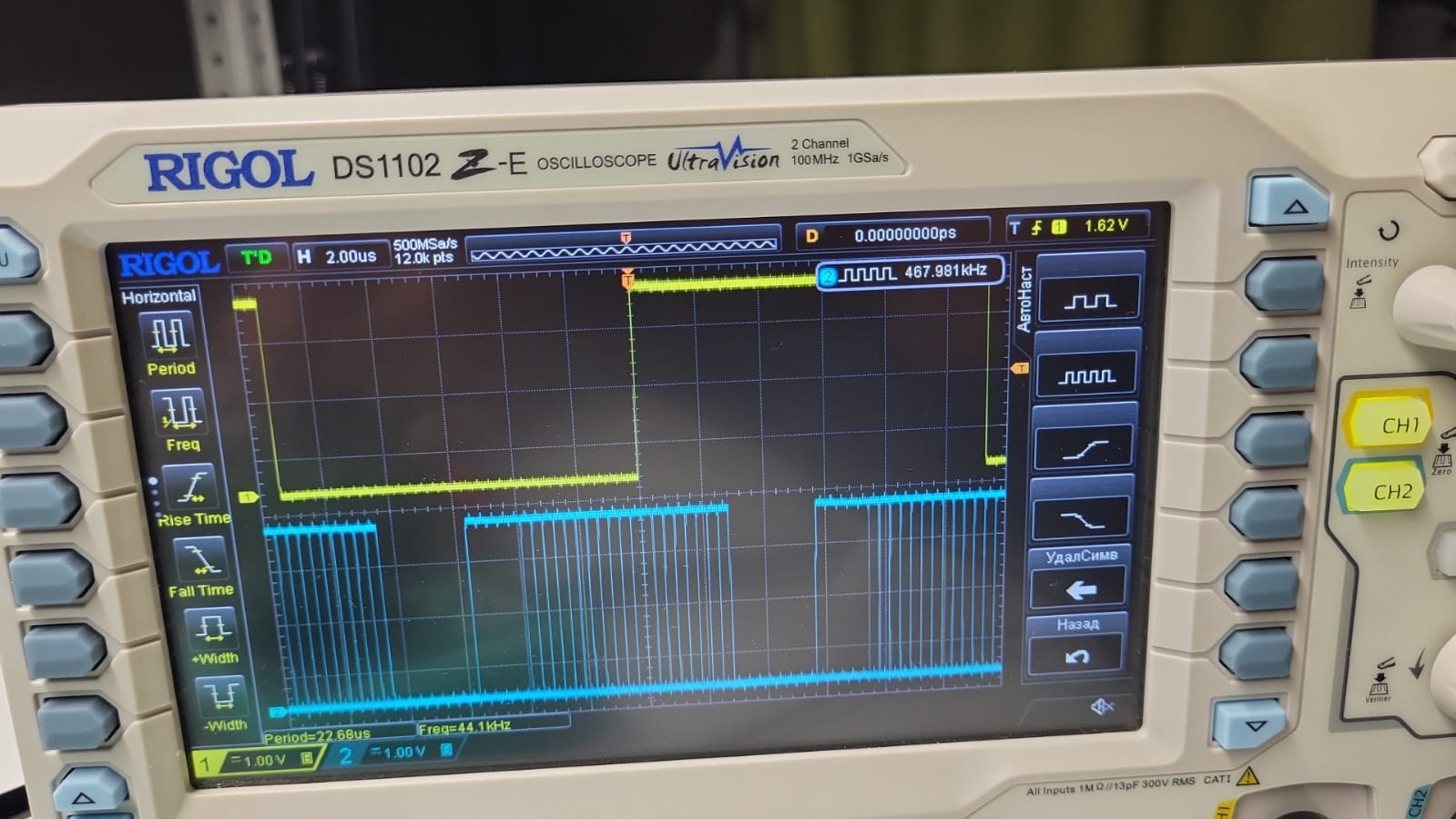Viewport: 1456px width, 819px height.
Task: Select the Period measurement icon
Action: (169, 335)
